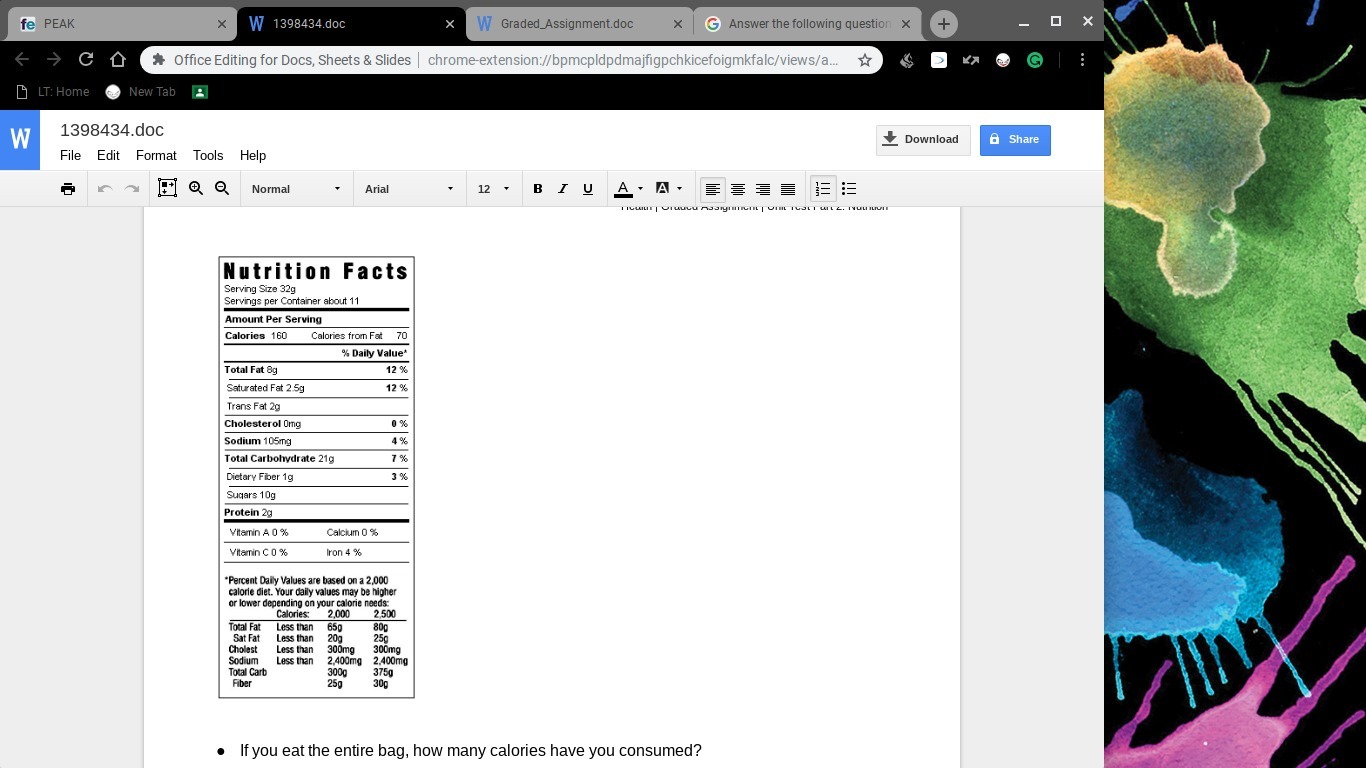Open the Chrome three-dot menu
Screen dimensions: 1366x768
pyautogui.click(x=1082, y=60)
